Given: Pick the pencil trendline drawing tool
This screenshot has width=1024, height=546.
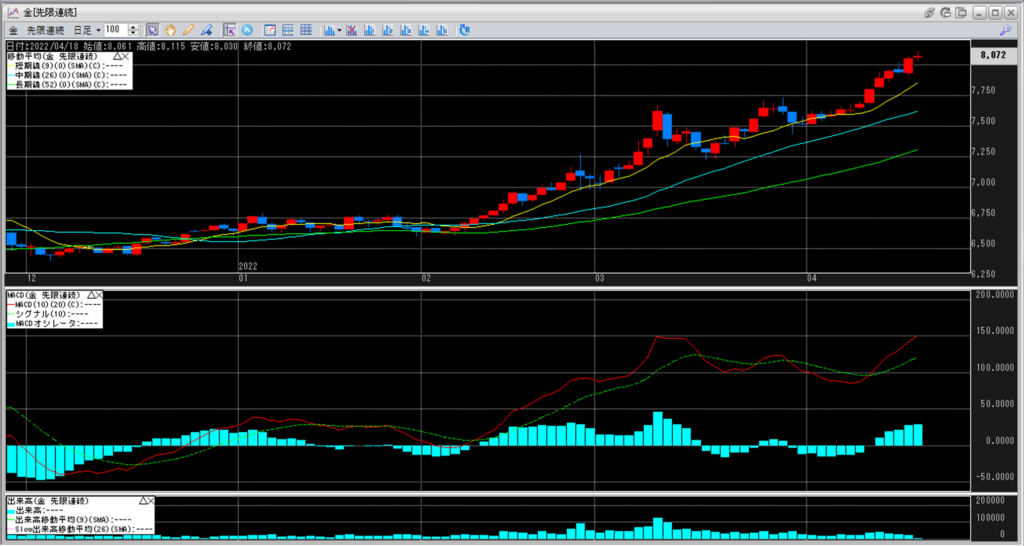Looking at the screenshot, I should (x=188, y=30).
